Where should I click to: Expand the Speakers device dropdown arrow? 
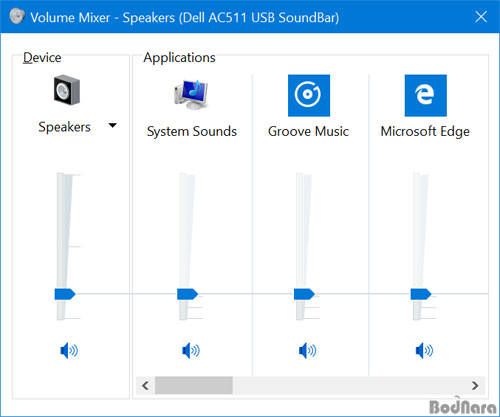[113, 126]
